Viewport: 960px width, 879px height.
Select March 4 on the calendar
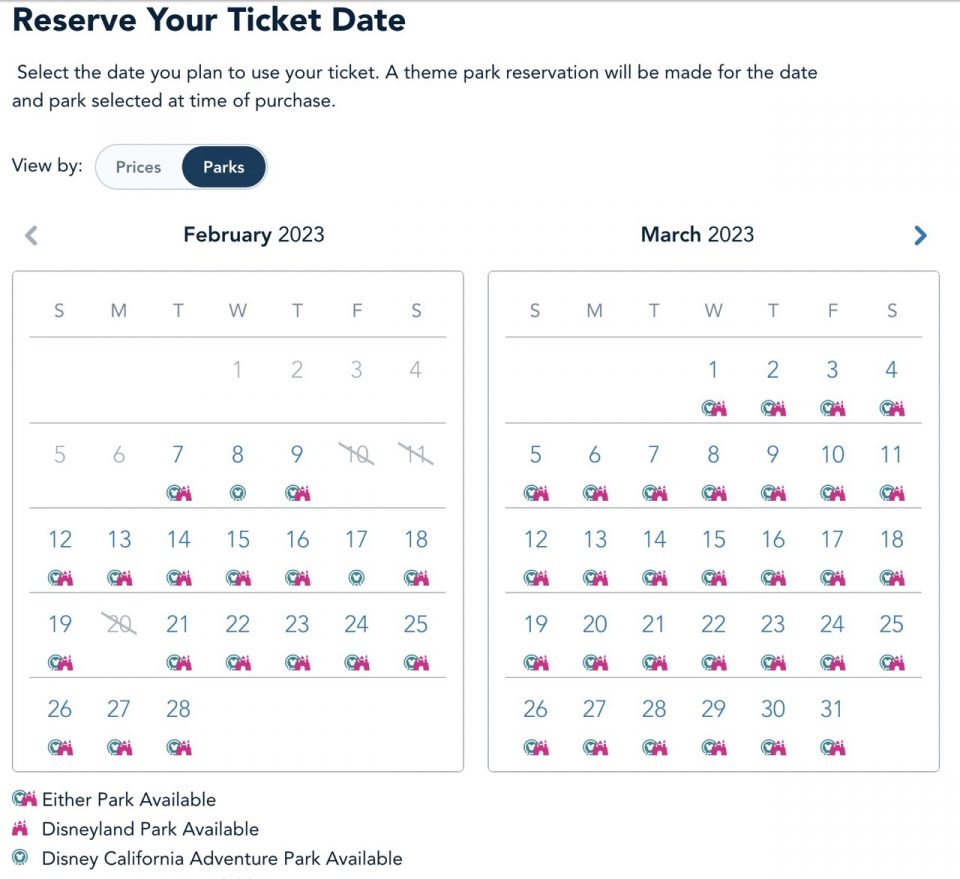[x=891, y=369]
